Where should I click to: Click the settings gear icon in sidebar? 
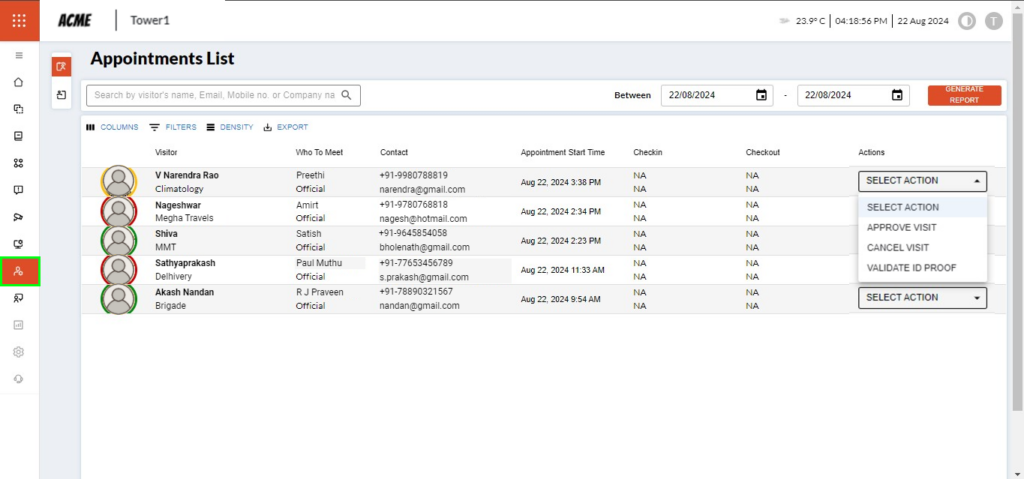click(19, 352)
